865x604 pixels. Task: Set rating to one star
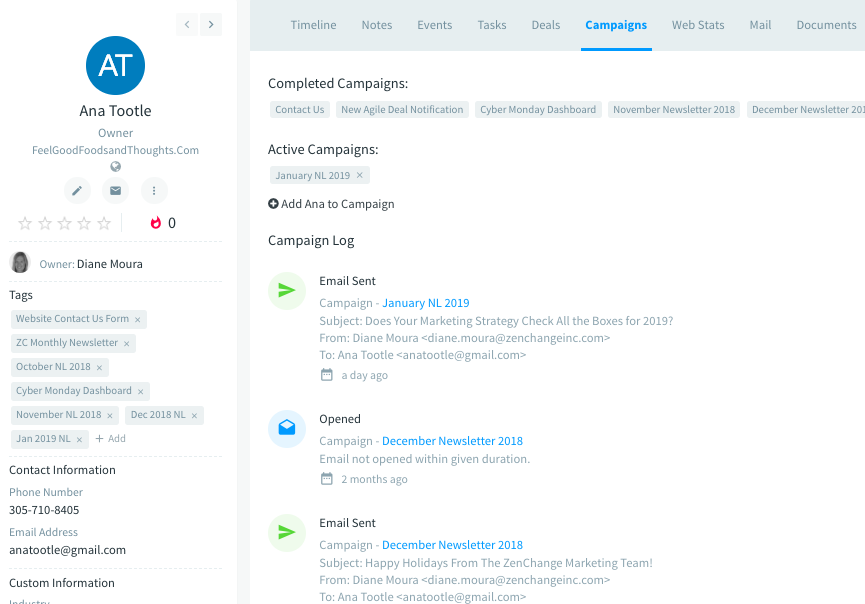tap(25, 223)
